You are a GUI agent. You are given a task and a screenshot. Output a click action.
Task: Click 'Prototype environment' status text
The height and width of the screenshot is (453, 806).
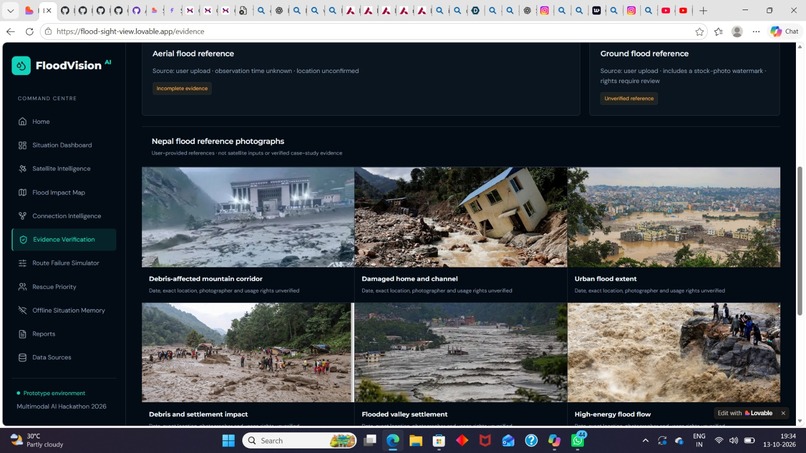54,393
